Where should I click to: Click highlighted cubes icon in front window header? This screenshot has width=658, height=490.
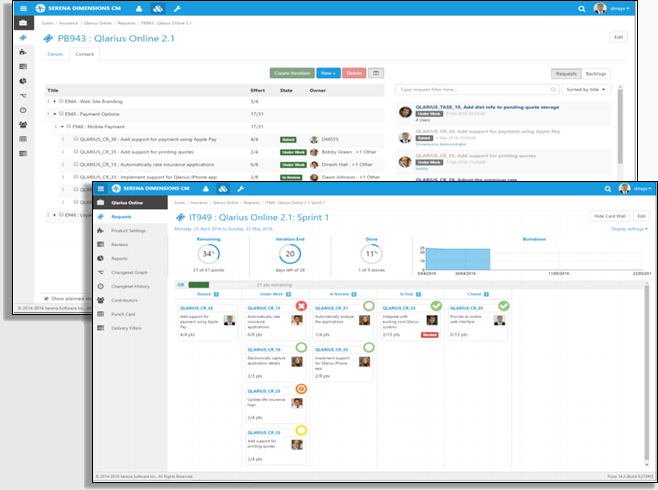[223, 189]
